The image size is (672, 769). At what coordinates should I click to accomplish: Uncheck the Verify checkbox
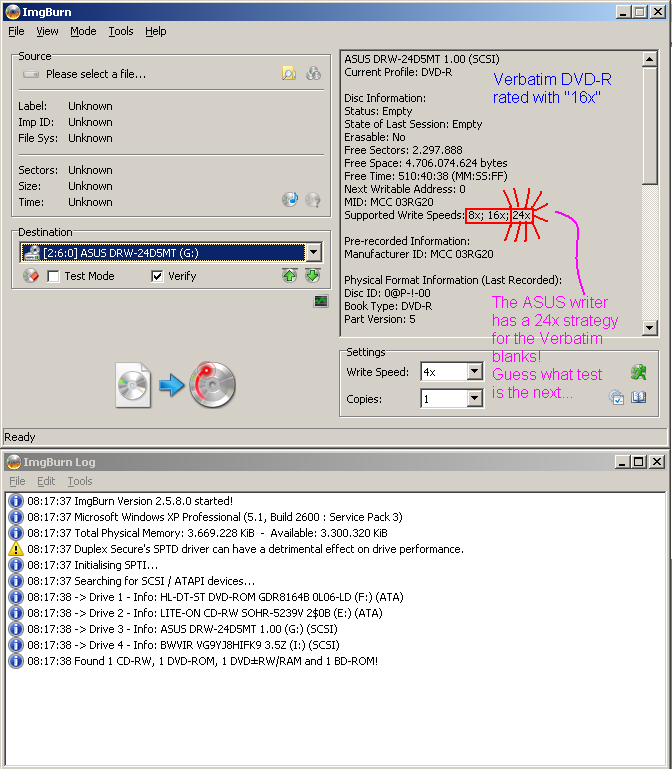(157, 276)
